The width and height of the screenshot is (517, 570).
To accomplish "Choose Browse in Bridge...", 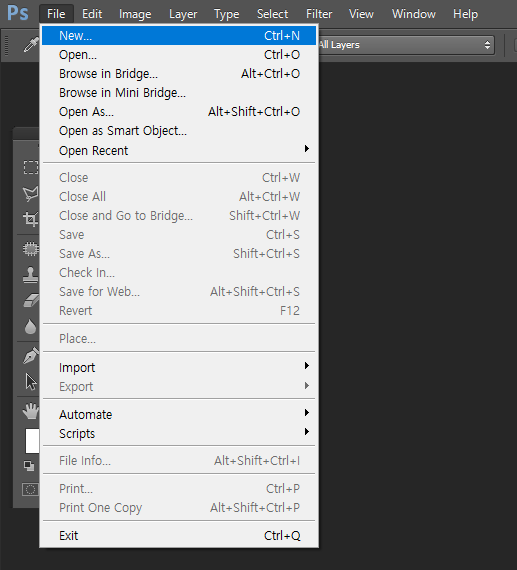I will point(179,74).
